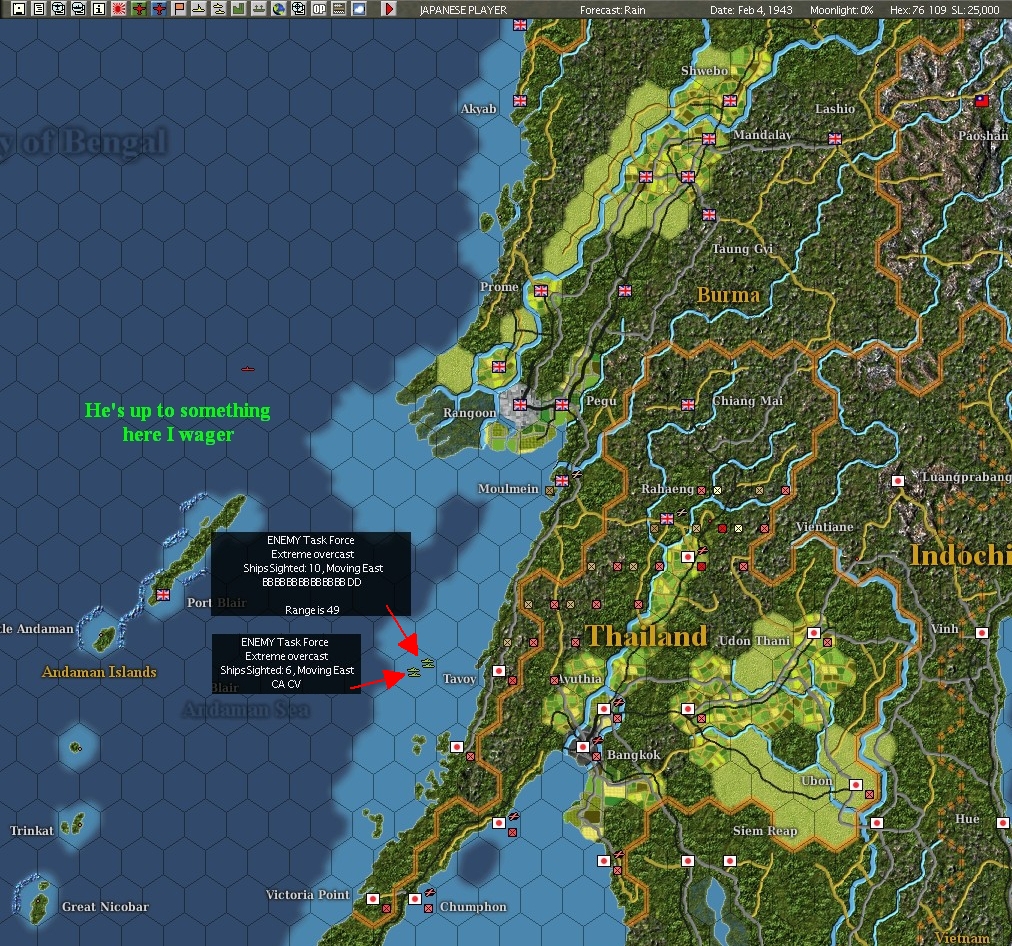Click the 'Rangoon' city label
The height and width of the screenshot is (946, 1012).
(x=469, y=413)
